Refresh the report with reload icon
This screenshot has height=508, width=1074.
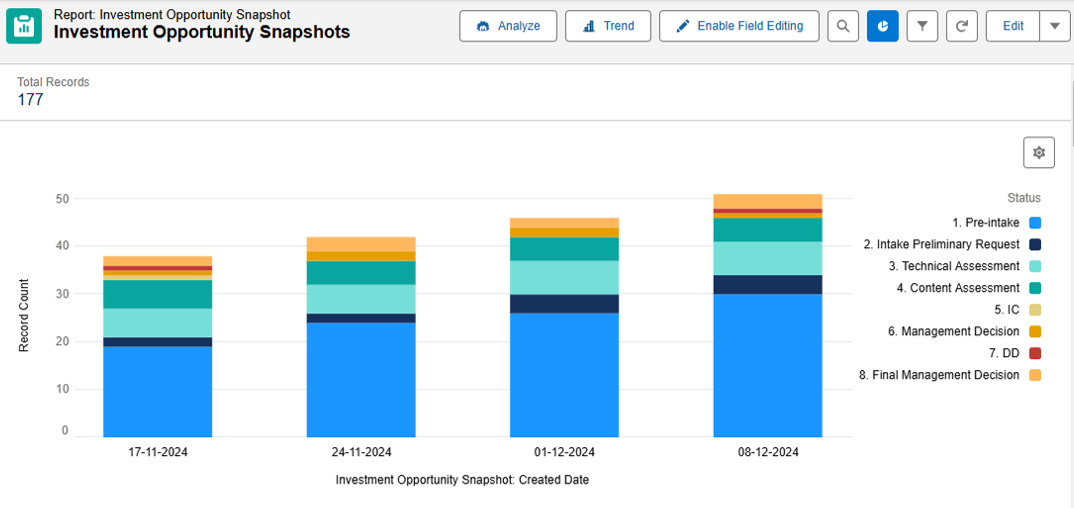tap(961, 26)
